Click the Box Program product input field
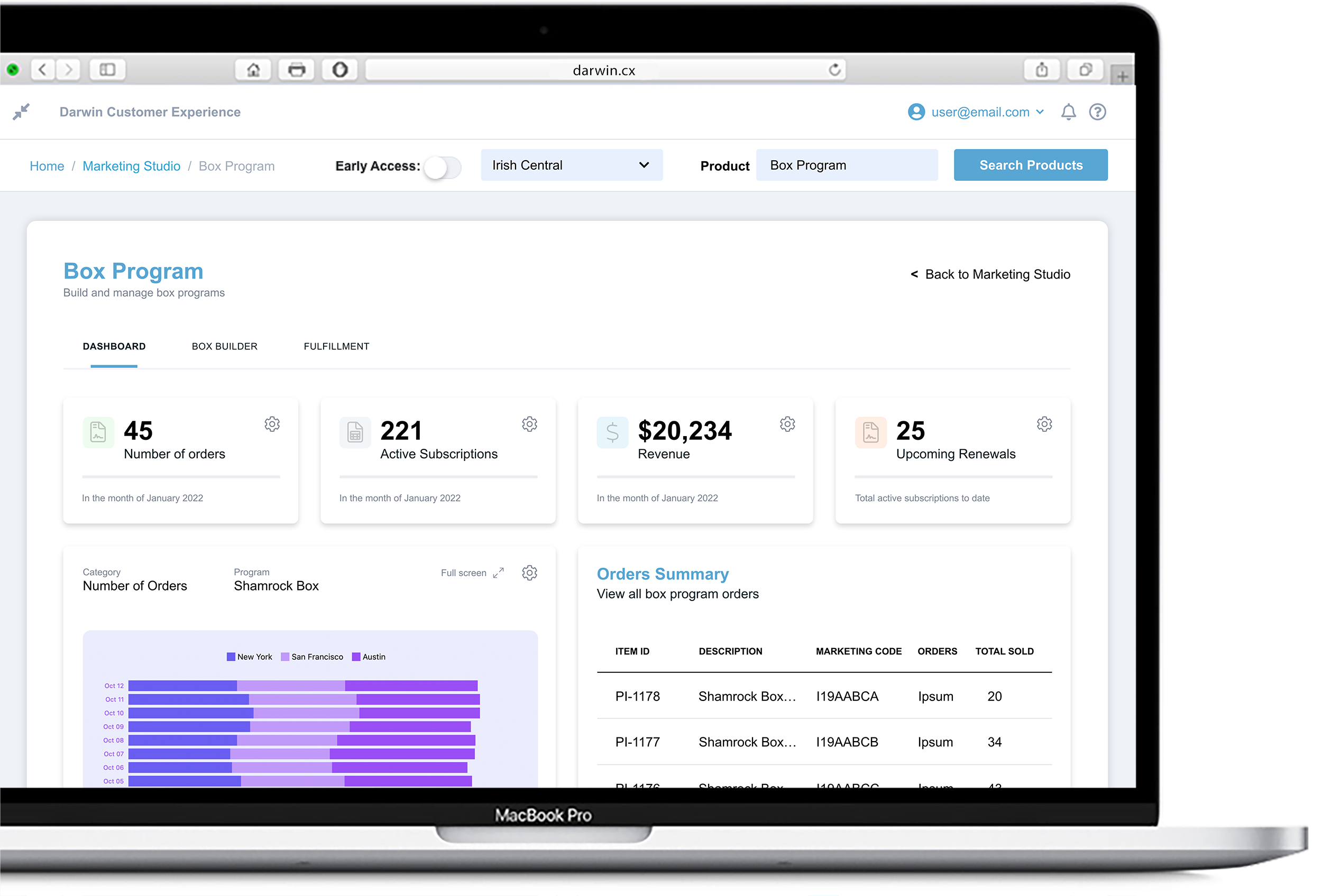 point(847,165)
